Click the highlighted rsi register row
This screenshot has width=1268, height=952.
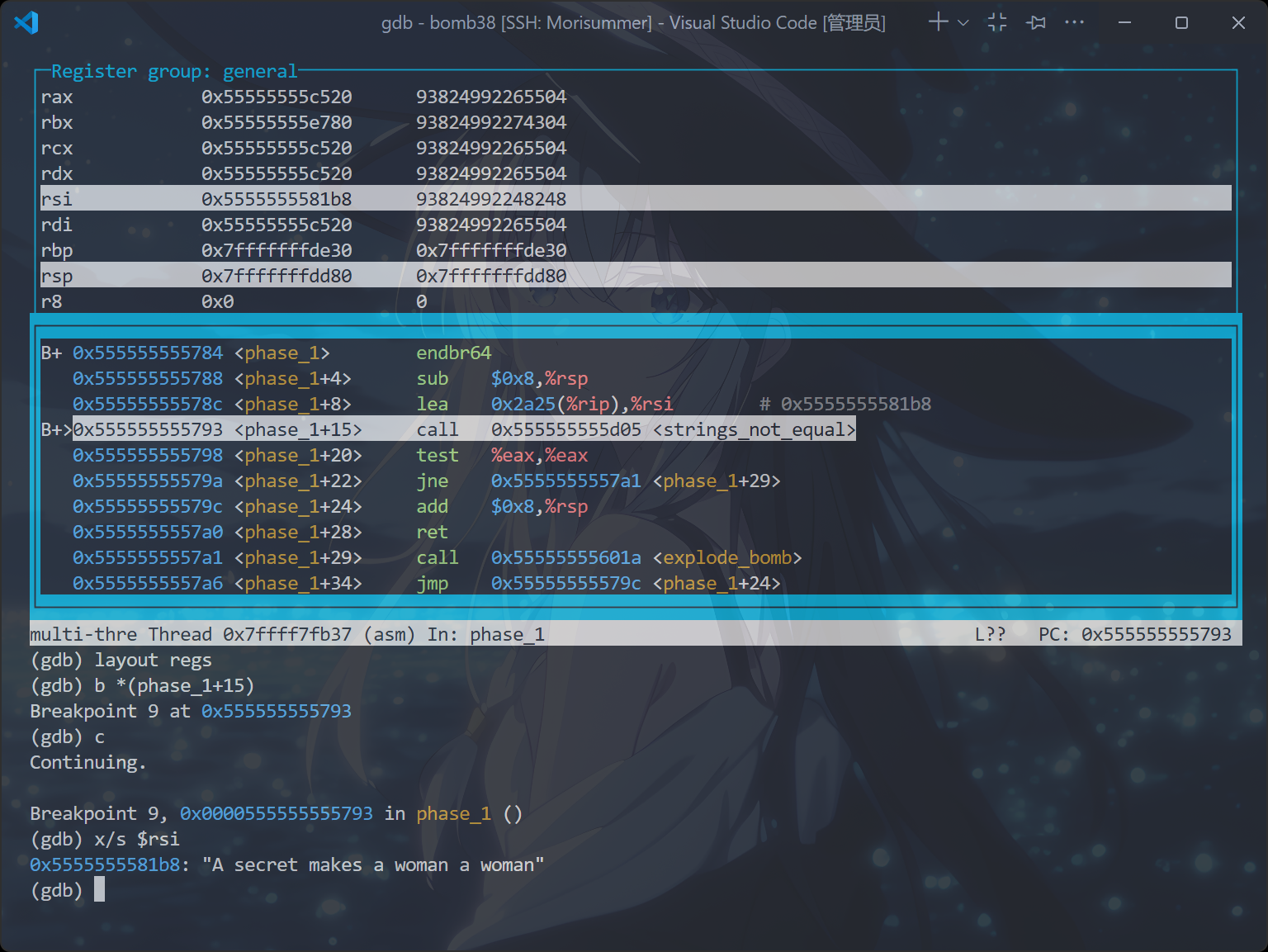(x=635, y=199)
